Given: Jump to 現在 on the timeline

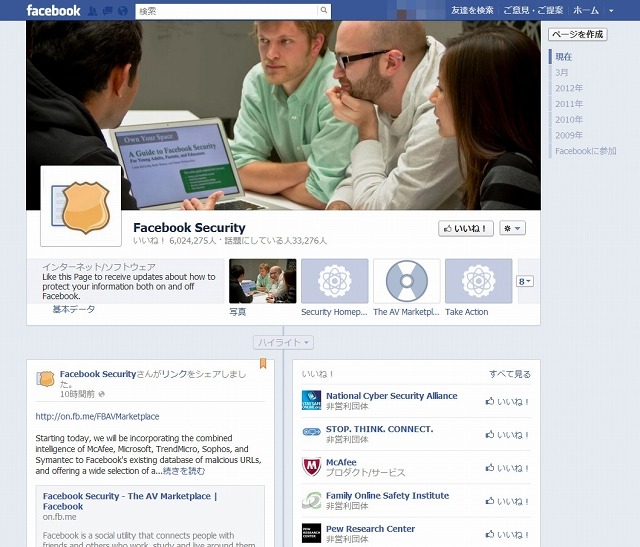Looking at the screenshot, I should click(x=564, y=57).
